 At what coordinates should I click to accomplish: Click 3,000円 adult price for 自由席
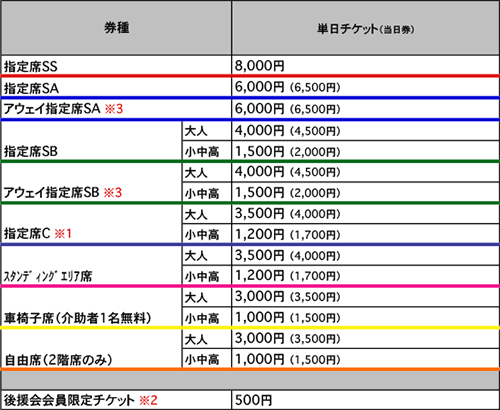pyautogui.click(x=260, y=338)
